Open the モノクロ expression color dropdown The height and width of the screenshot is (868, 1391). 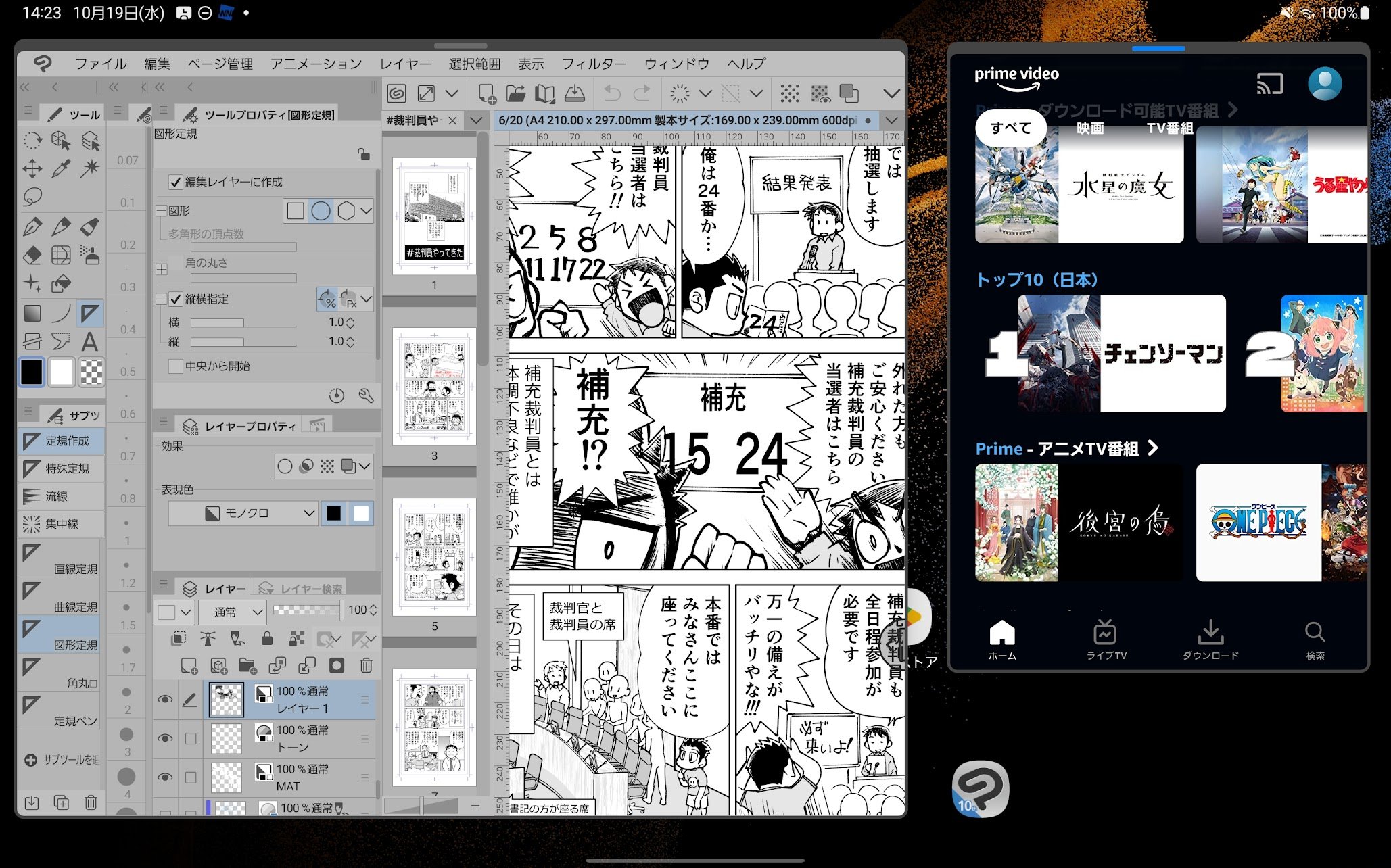click(243, 513)
